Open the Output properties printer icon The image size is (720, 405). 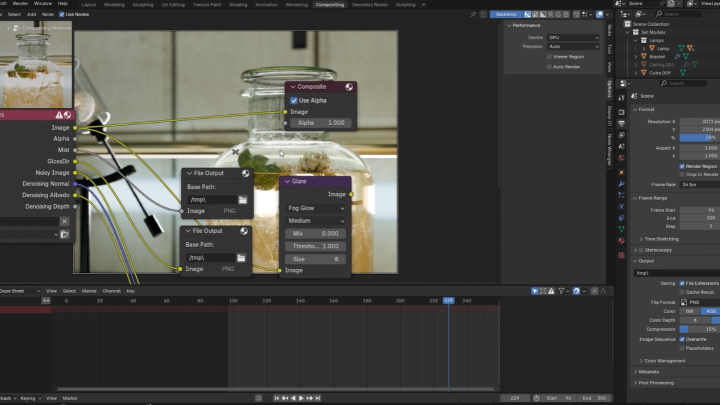621,124
